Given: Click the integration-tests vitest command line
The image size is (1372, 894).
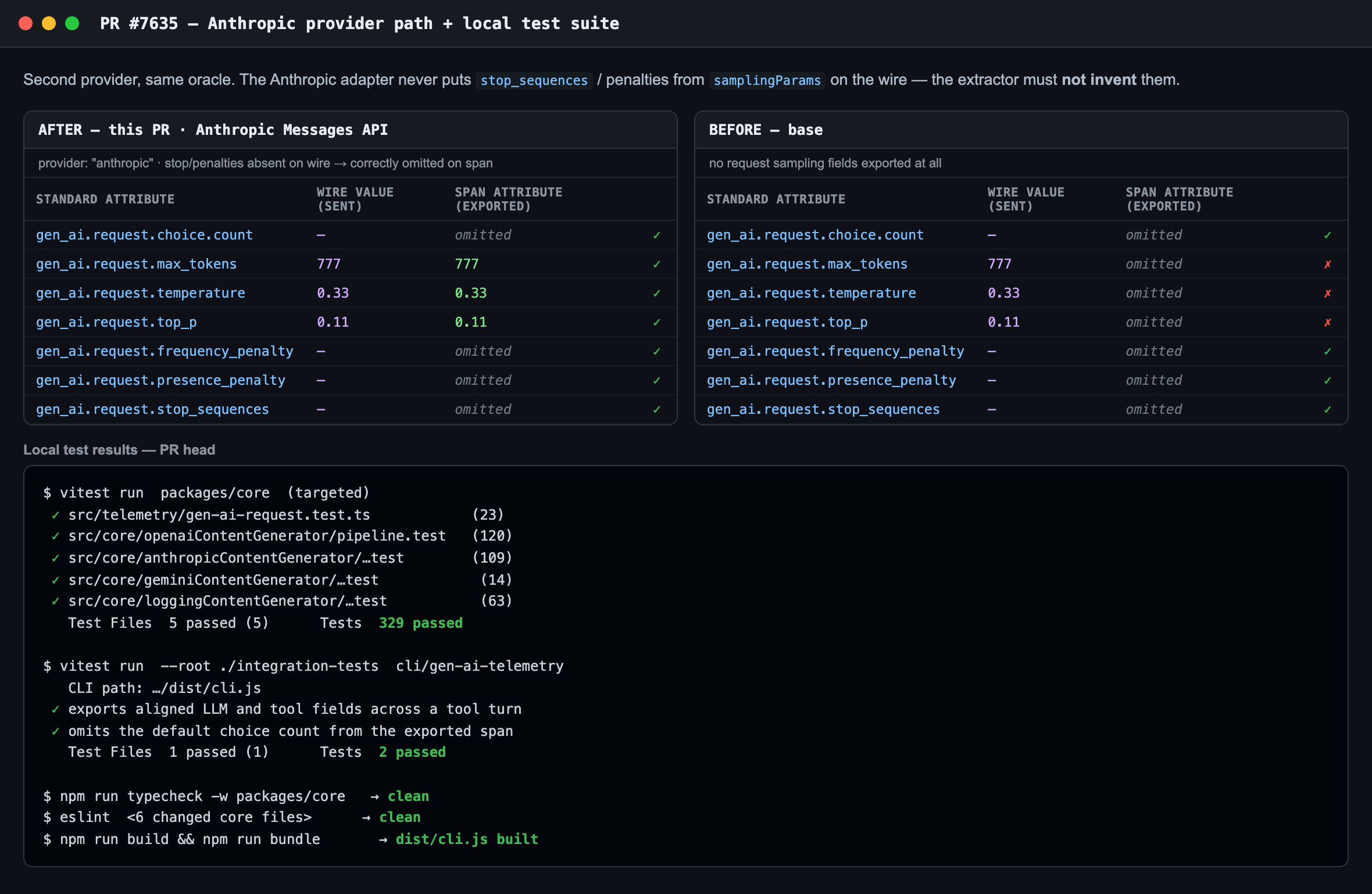Looking at the screenshot, I should point(303,666).
